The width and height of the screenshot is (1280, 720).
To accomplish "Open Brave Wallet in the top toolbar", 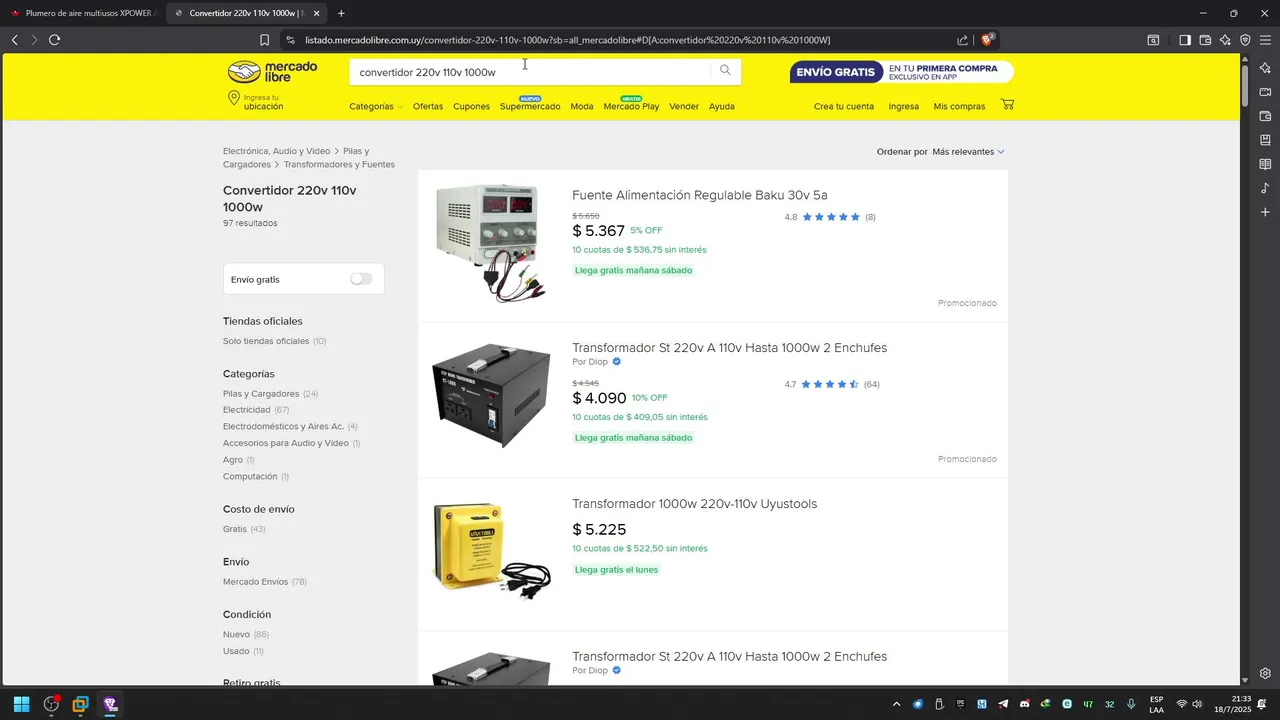I will [x=1205, y=40].
